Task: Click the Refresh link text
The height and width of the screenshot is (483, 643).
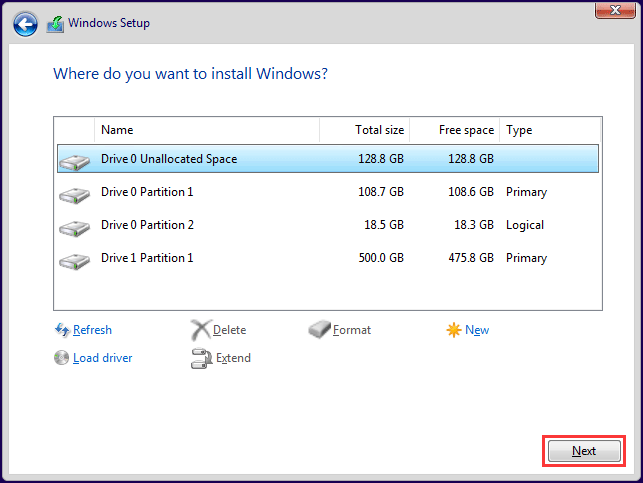Action: (x=92, y=330)
